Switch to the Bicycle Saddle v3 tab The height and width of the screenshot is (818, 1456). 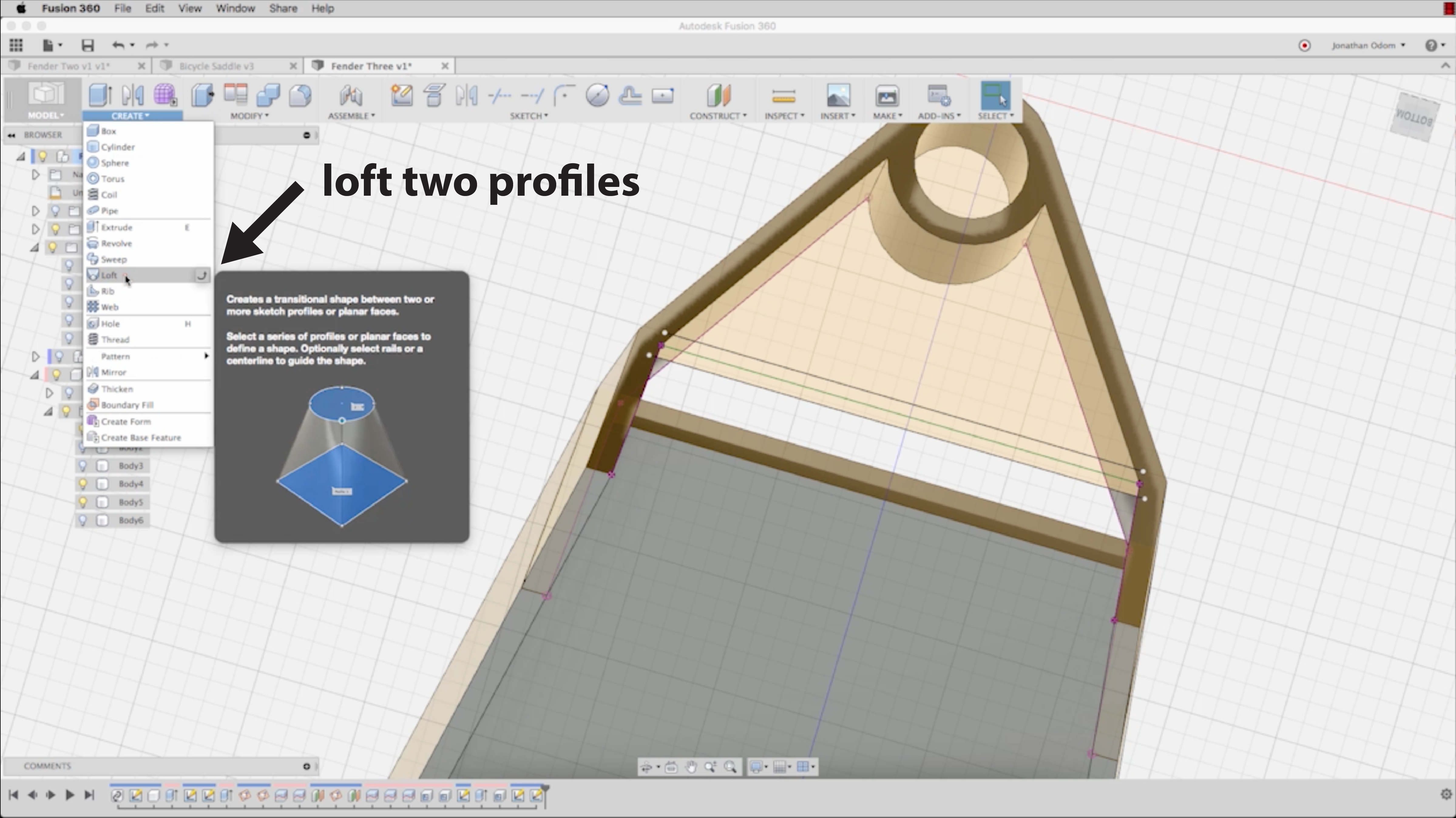[216, 66]
